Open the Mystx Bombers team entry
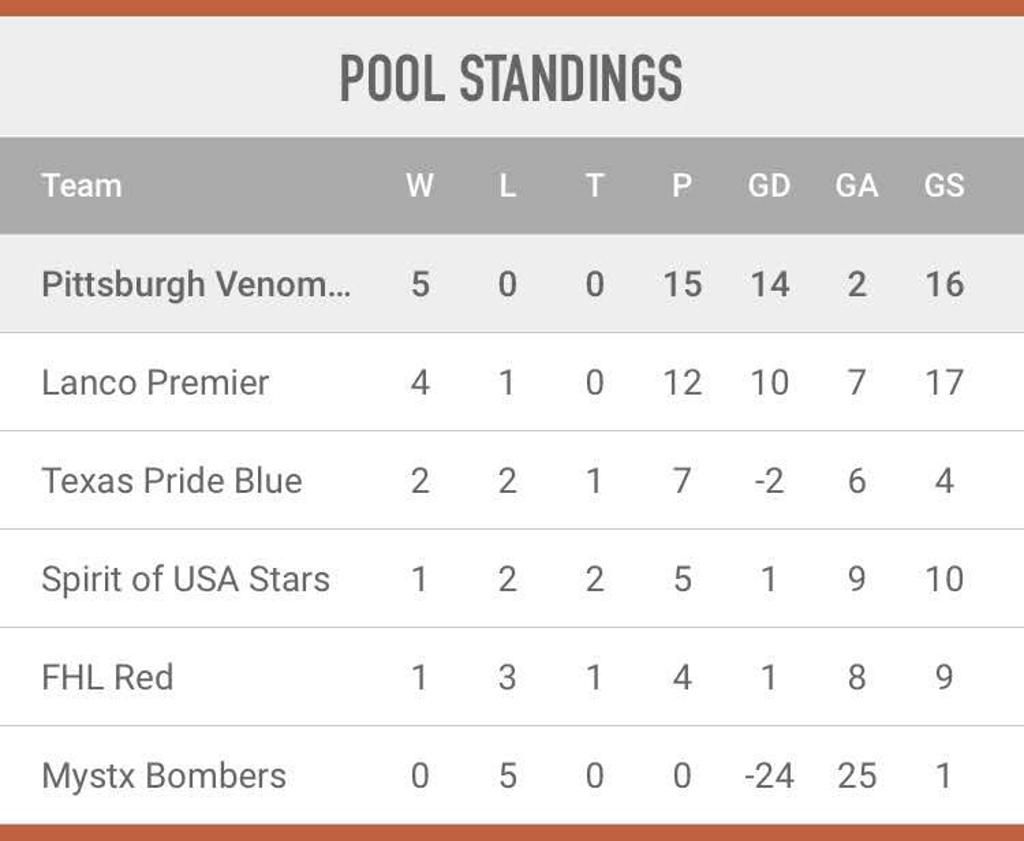The image size is (1024, 841). click(164, 776)
